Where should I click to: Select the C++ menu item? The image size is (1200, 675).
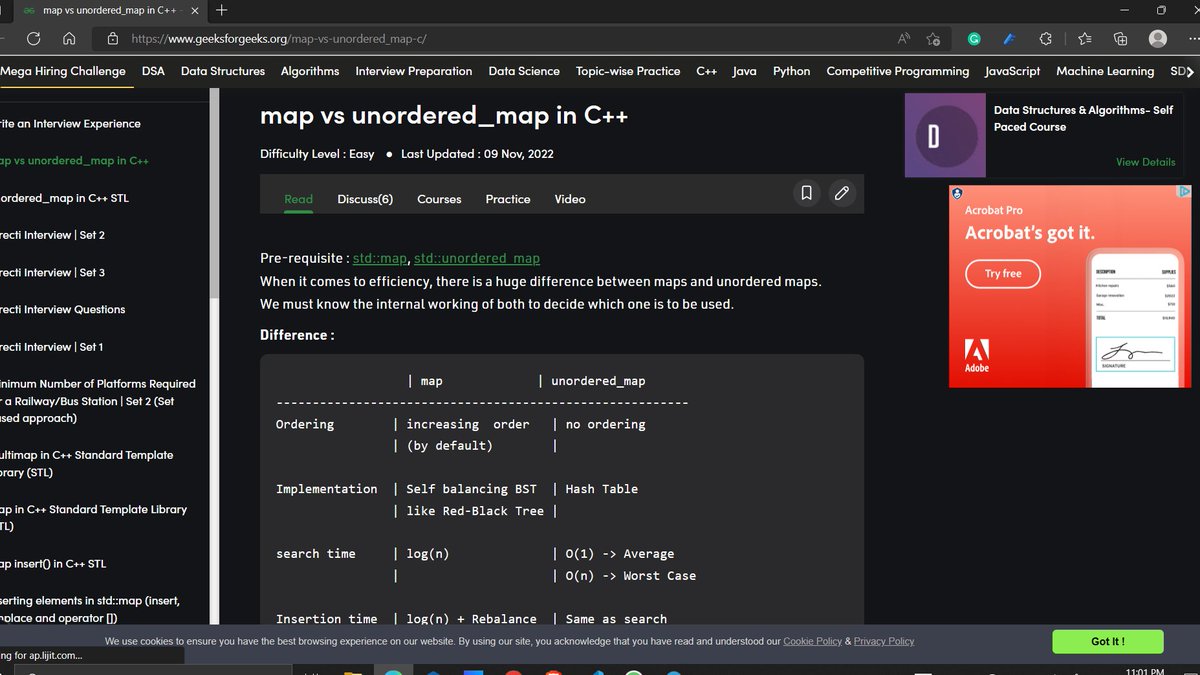707,71
